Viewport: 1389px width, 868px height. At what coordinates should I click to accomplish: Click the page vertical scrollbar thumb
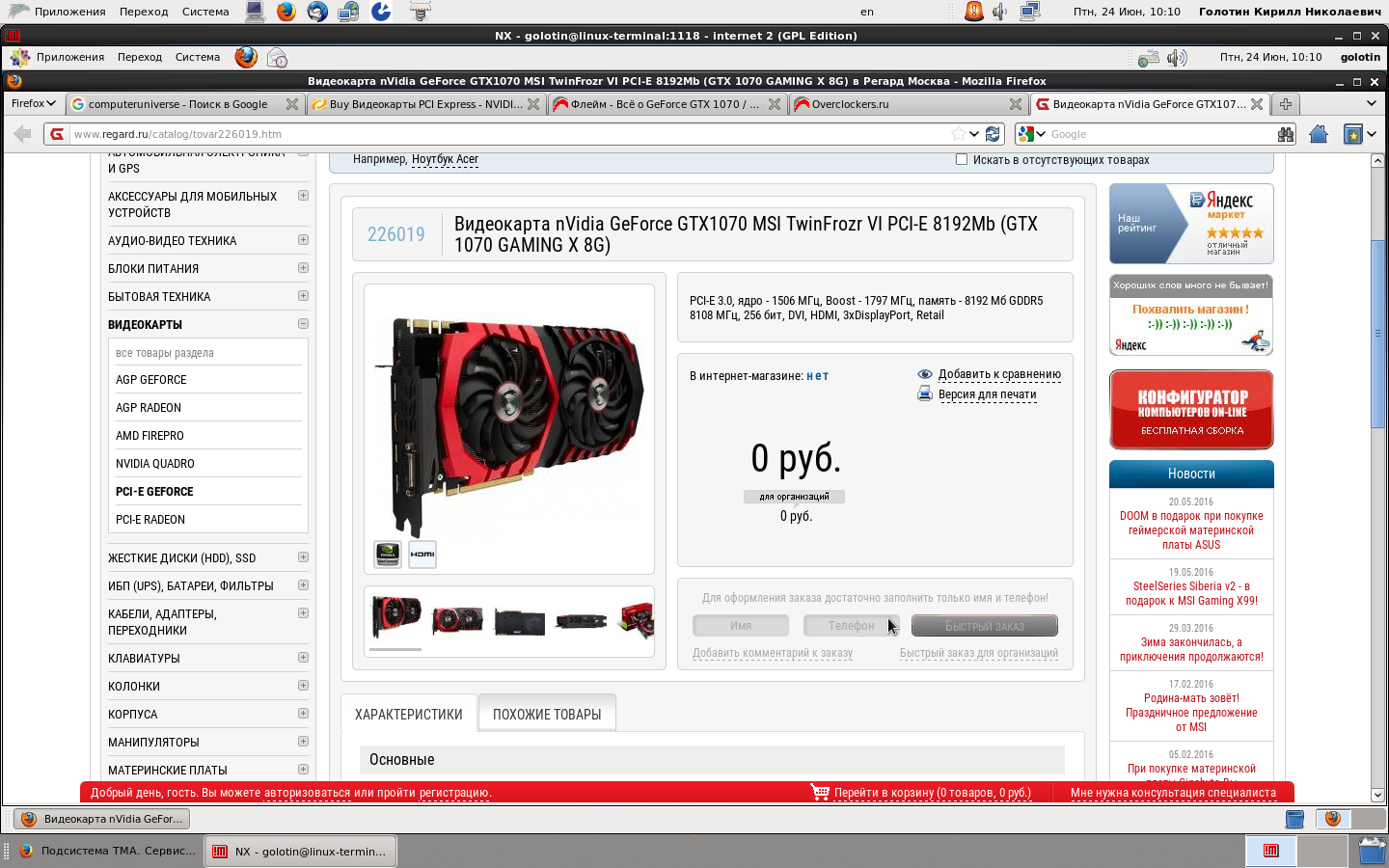(1377, 333)
